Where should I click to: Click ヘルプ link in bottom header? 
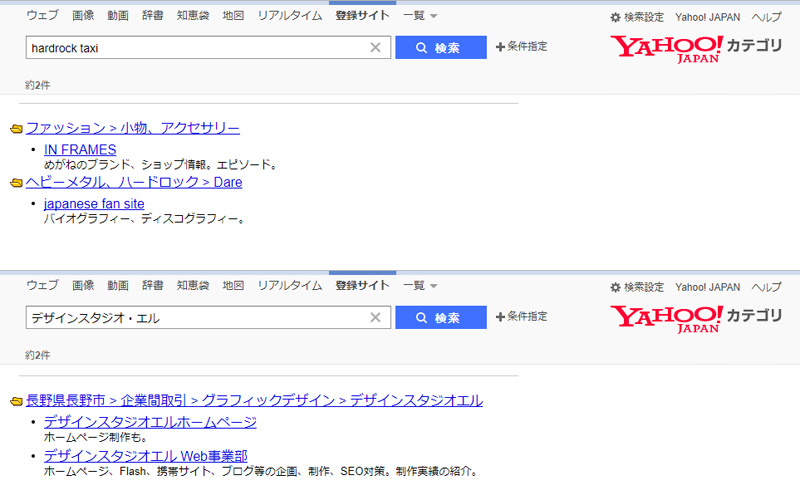[766, 287]
